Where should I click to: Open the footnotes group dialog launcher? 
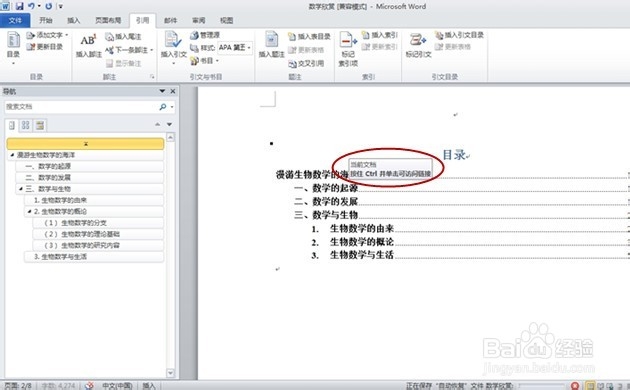click(152, 76)
